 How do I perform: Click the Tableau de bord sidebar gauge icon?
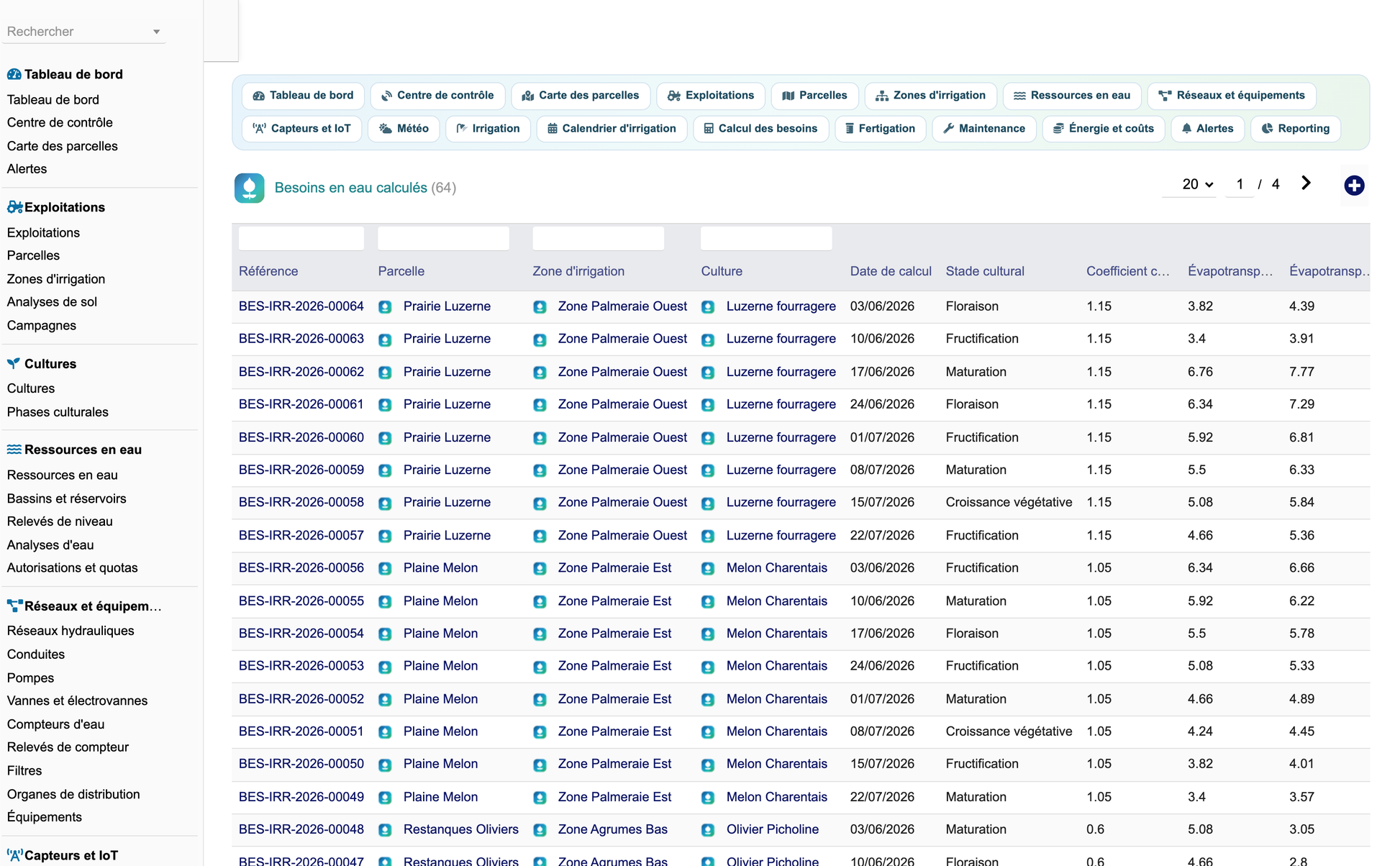click(14, 74)
